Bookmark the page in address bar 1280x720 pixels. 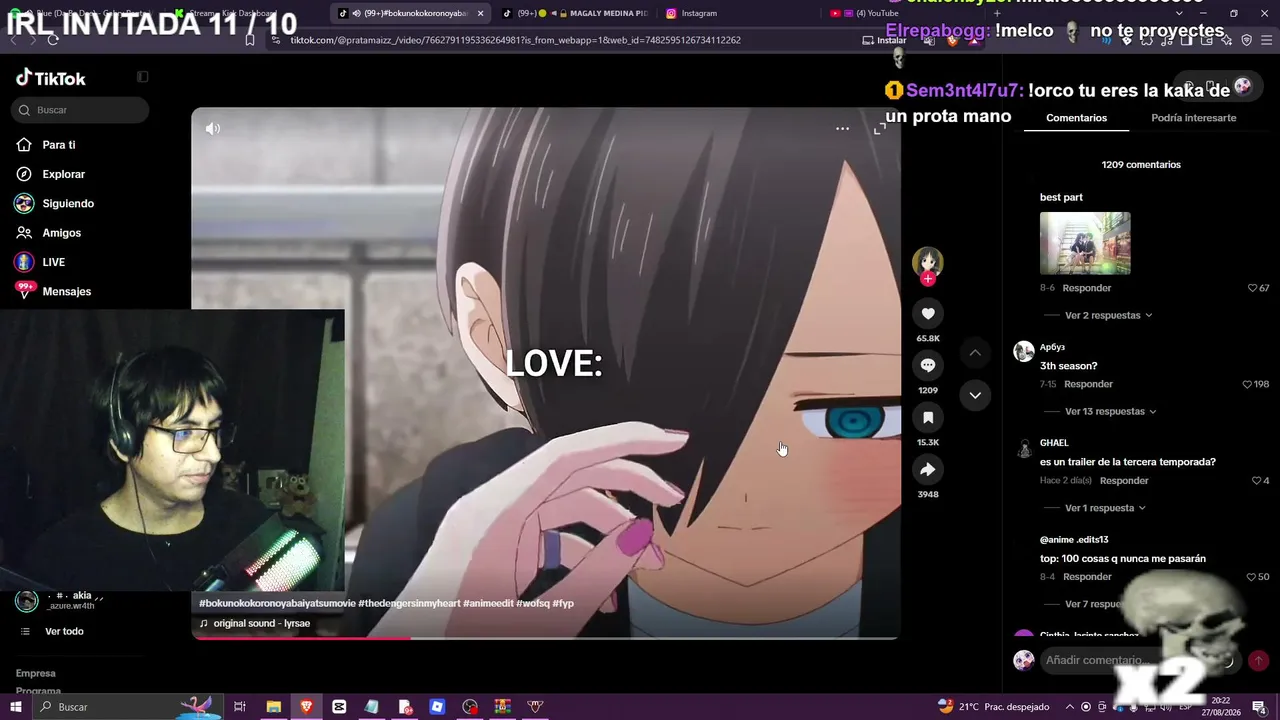pos(250,40)
